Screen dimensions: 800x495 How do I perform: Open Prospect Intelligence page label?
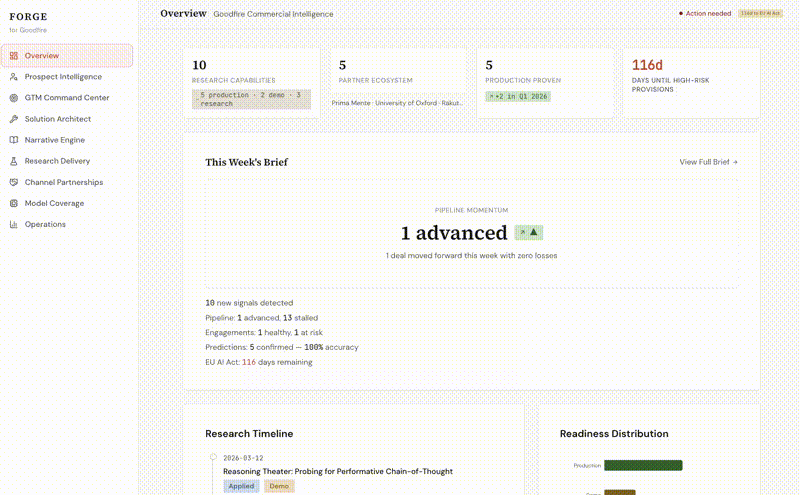click(x=63, y=77)
